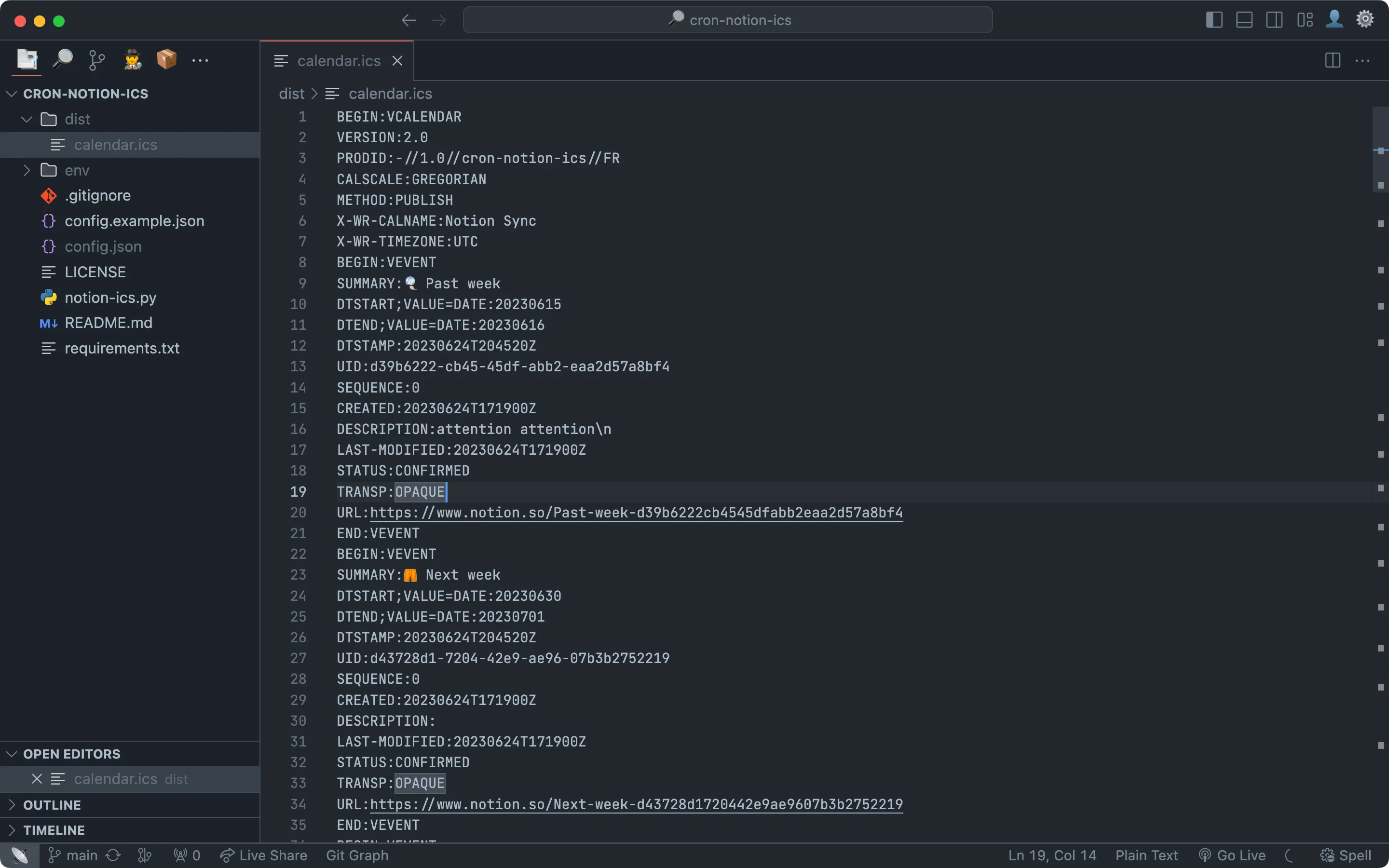
Task: Click the command center search field
Action: point(728,20)
